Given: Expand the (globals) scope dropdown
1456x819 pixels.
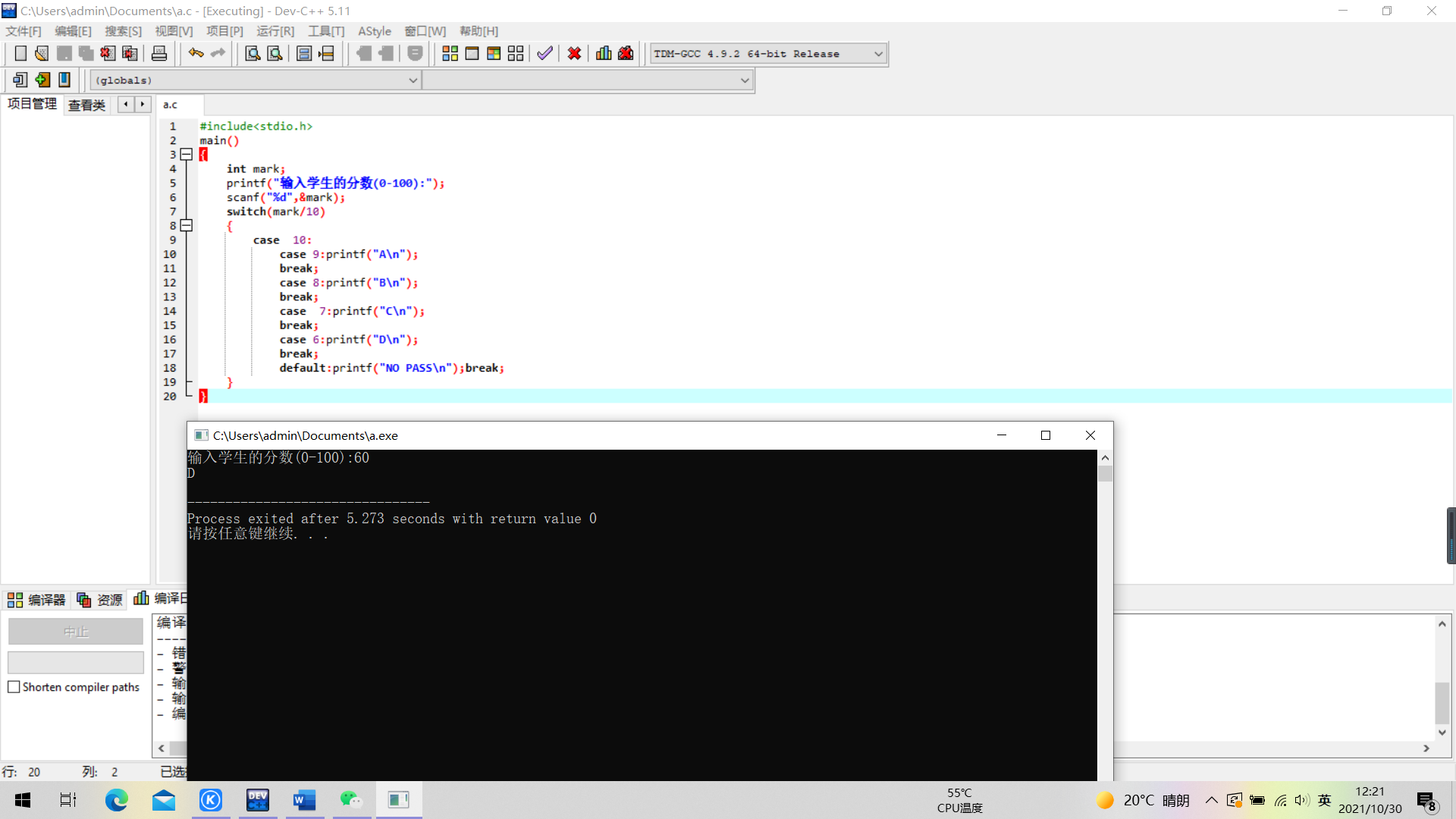Looking at the screenshot, I should point(413,80).
